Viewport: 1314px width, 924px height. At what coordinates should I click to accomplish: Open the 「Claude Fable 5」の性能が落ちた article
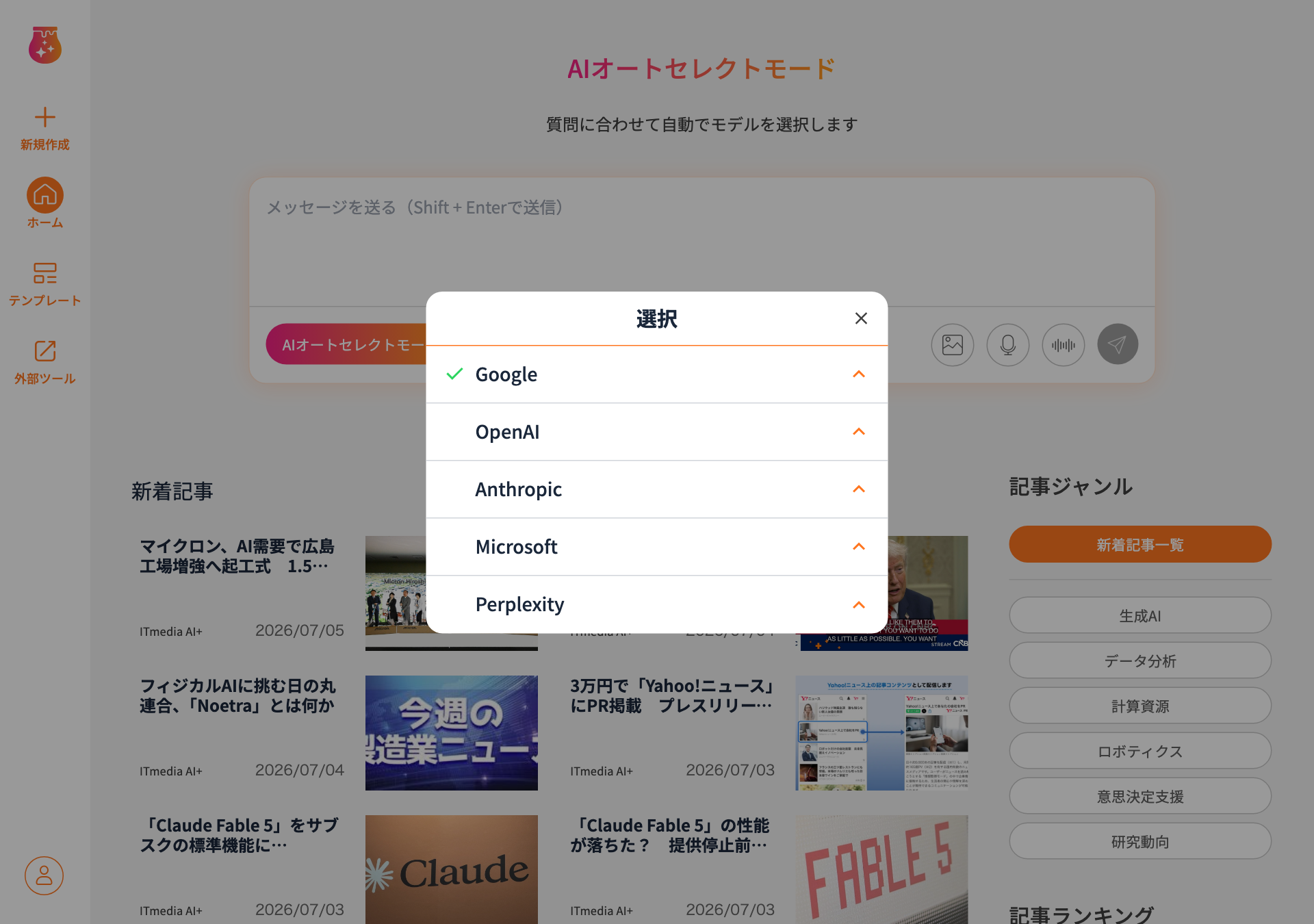click(x=671, y=836)
